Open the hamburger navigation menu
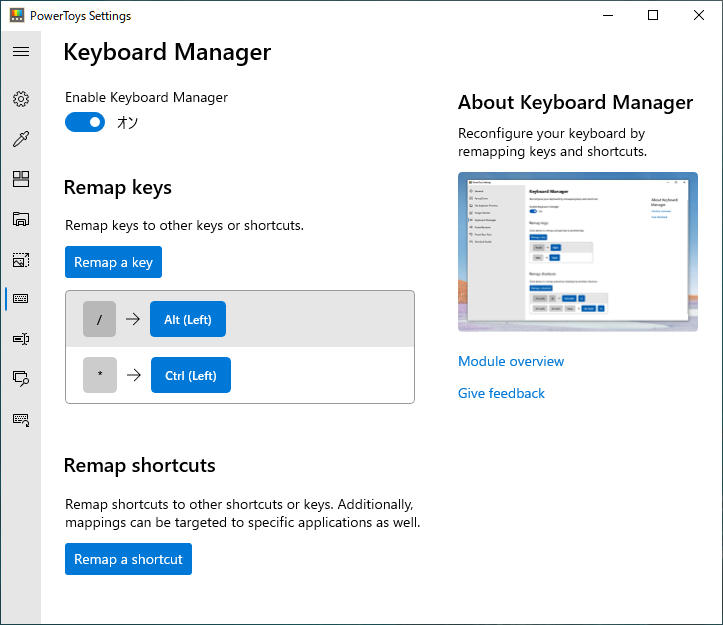Viewport: 723px width, 625px height. click(21, 51)
